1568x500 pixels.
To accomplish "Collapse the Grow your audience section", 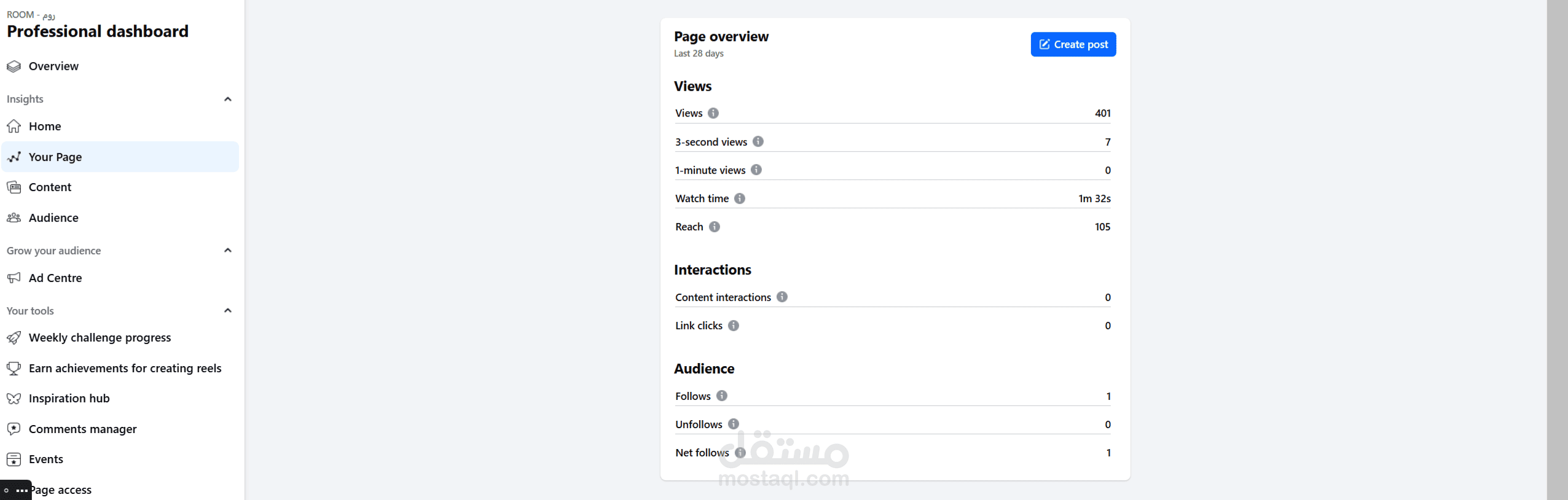I will point(228,250).
